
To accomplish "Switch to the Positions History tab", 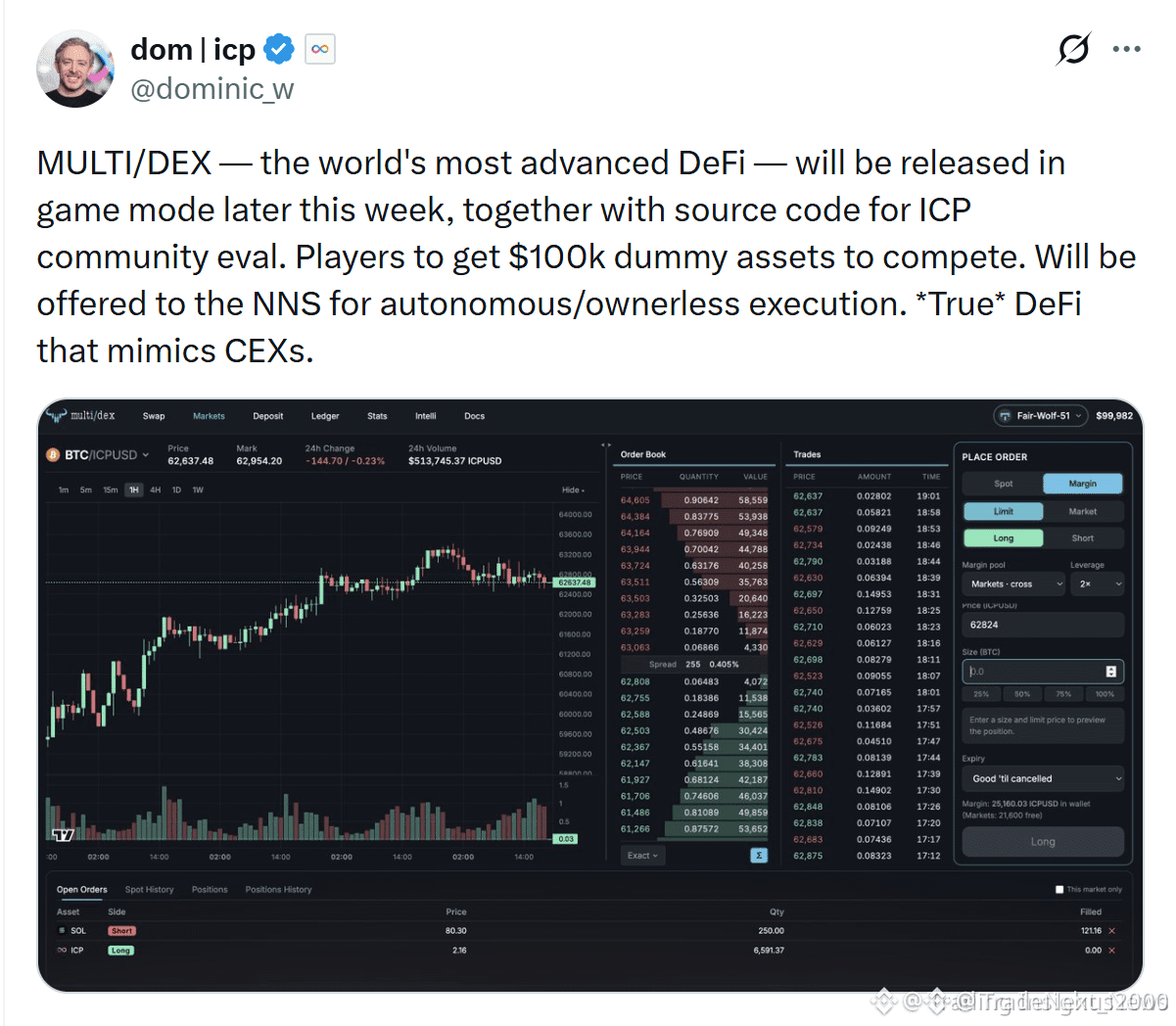I will [279, 890].
